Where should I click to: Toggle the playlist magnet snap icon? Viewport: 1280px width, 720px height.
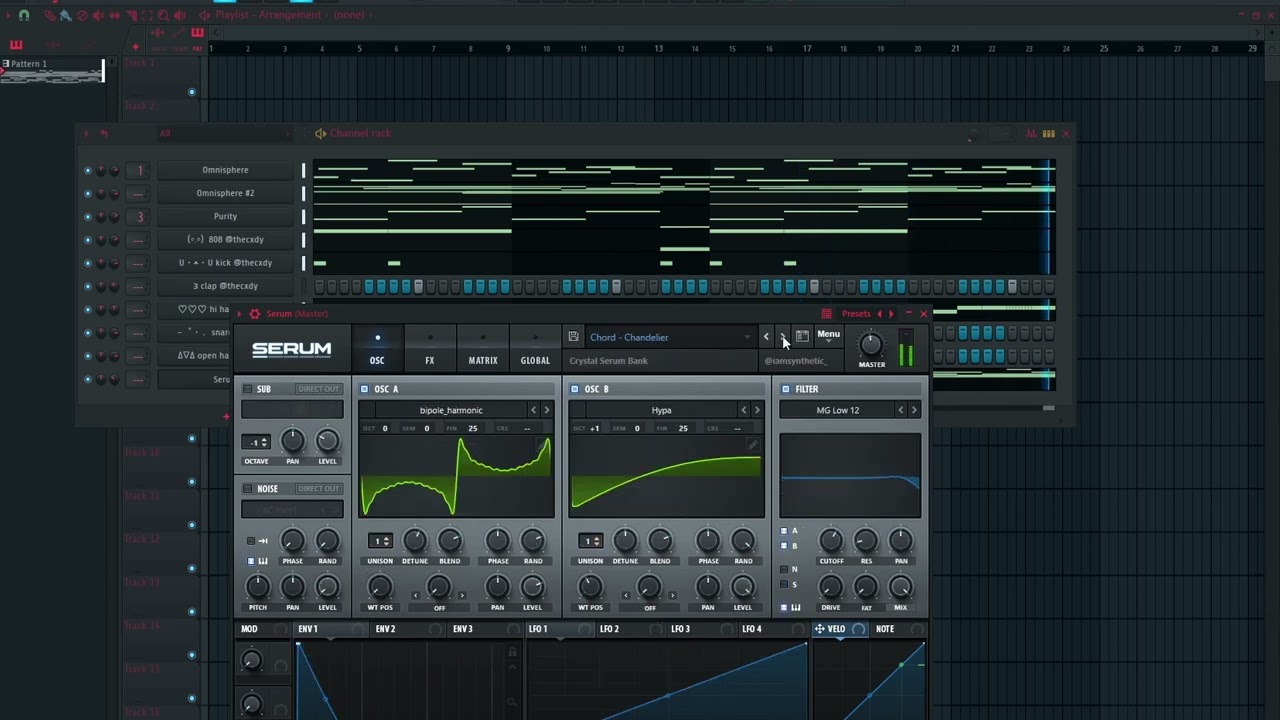24,15
